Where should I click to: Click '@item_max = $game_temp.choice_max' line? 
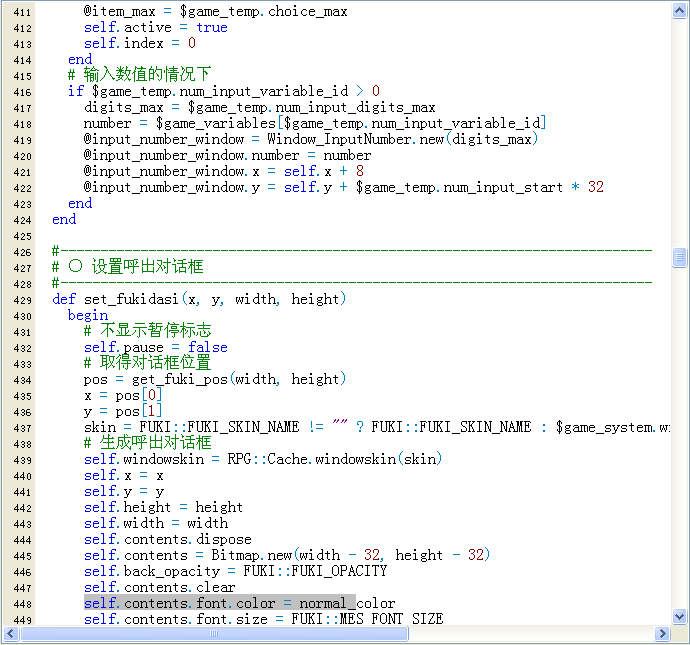[x=215, y=11]
